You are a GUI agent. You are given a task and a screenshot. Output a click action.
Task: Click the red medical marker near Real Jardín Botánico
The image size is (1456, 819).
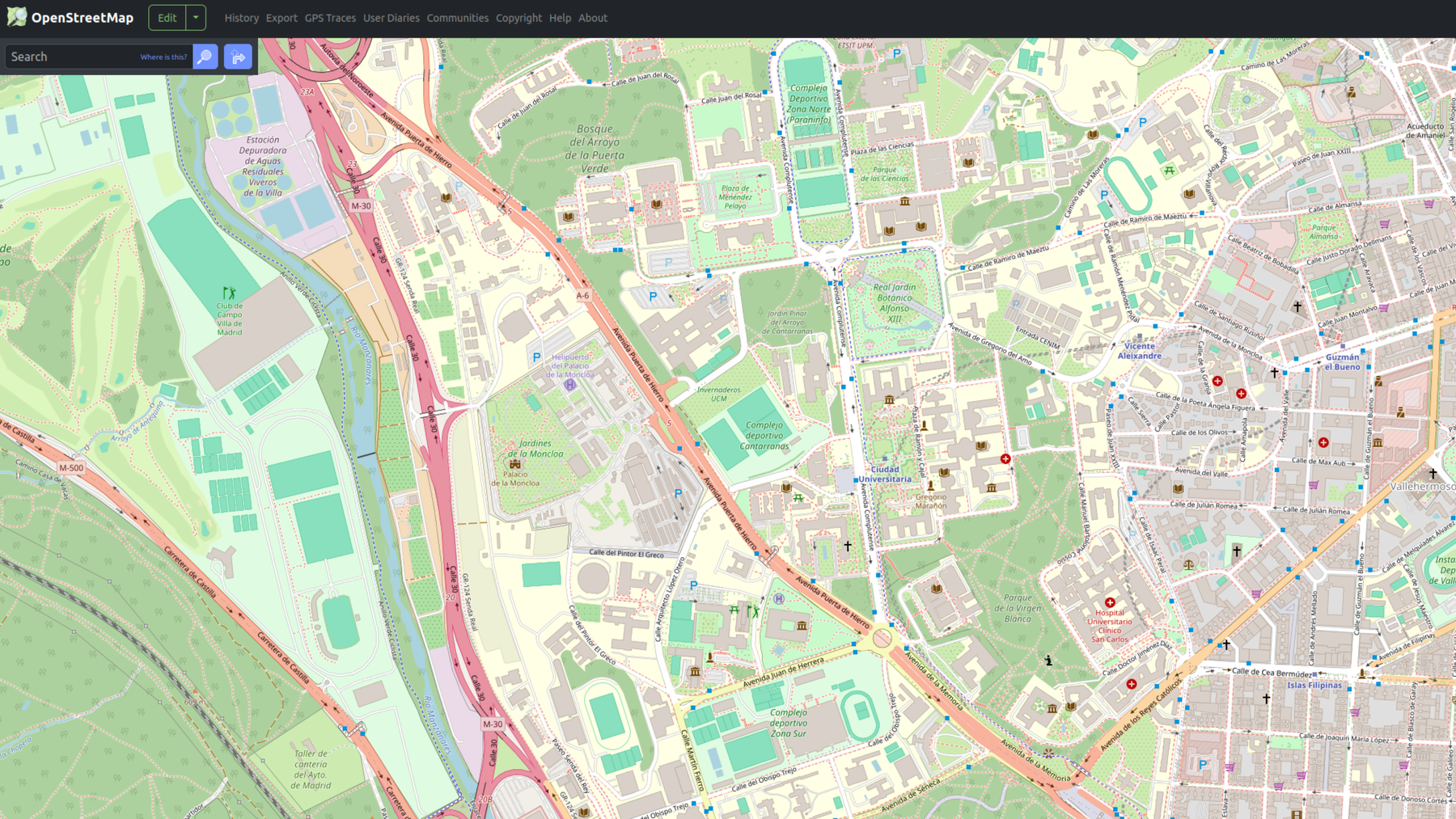1005,458
